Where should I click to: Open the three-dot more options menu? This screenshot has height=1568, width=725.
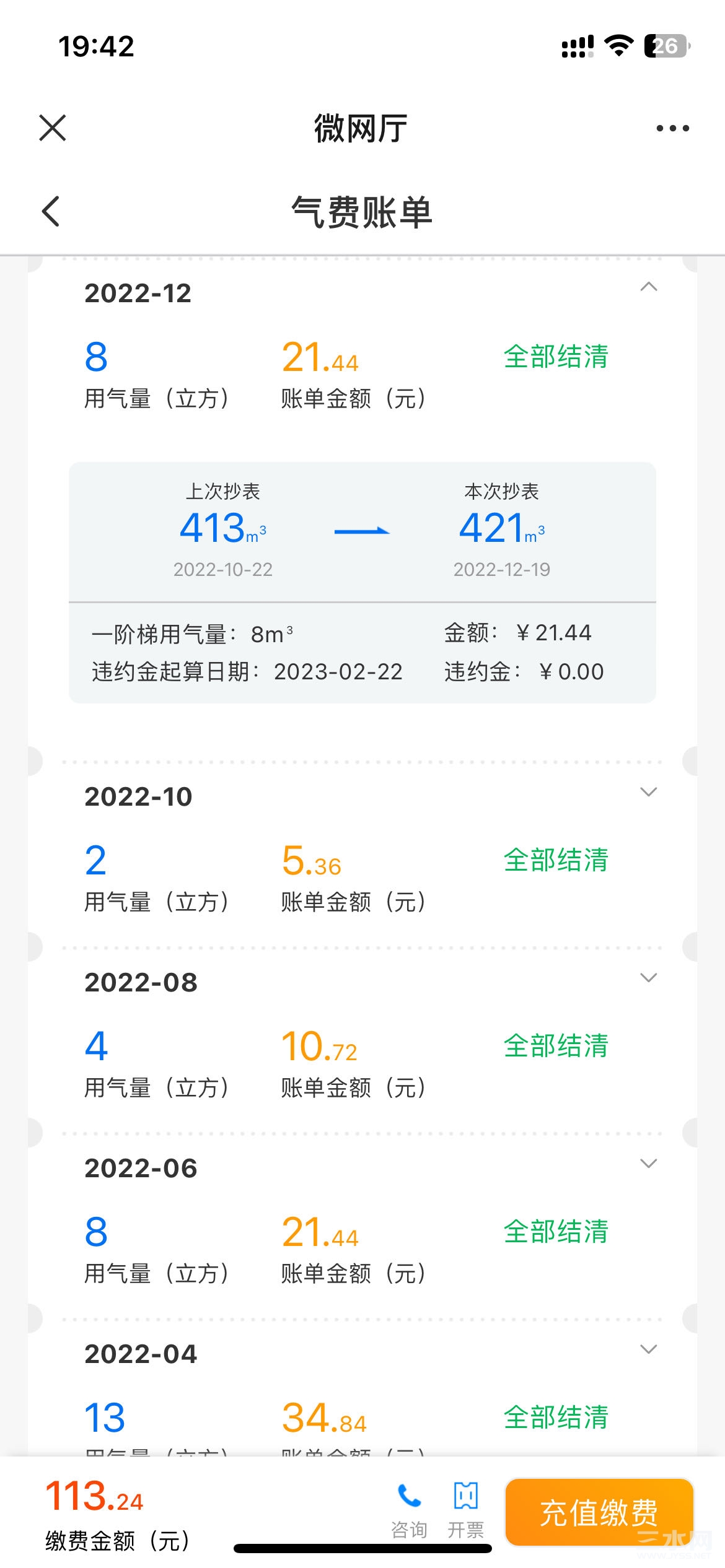pyautogui.click(x=672, y=128)
